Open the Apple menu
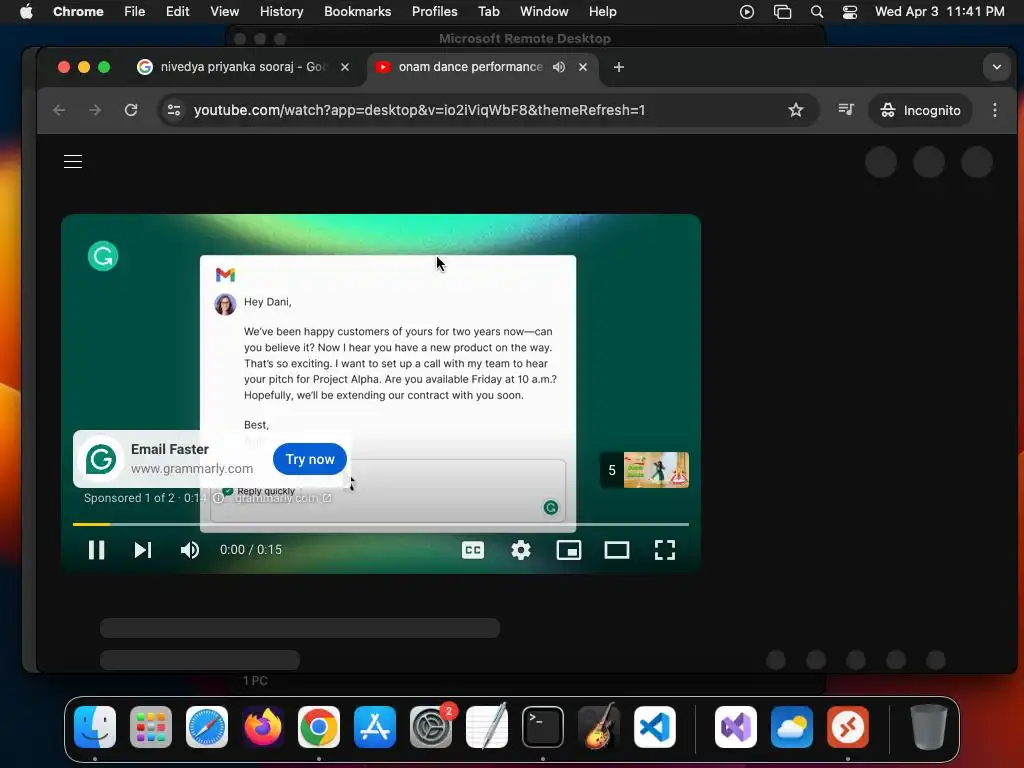 26,11
